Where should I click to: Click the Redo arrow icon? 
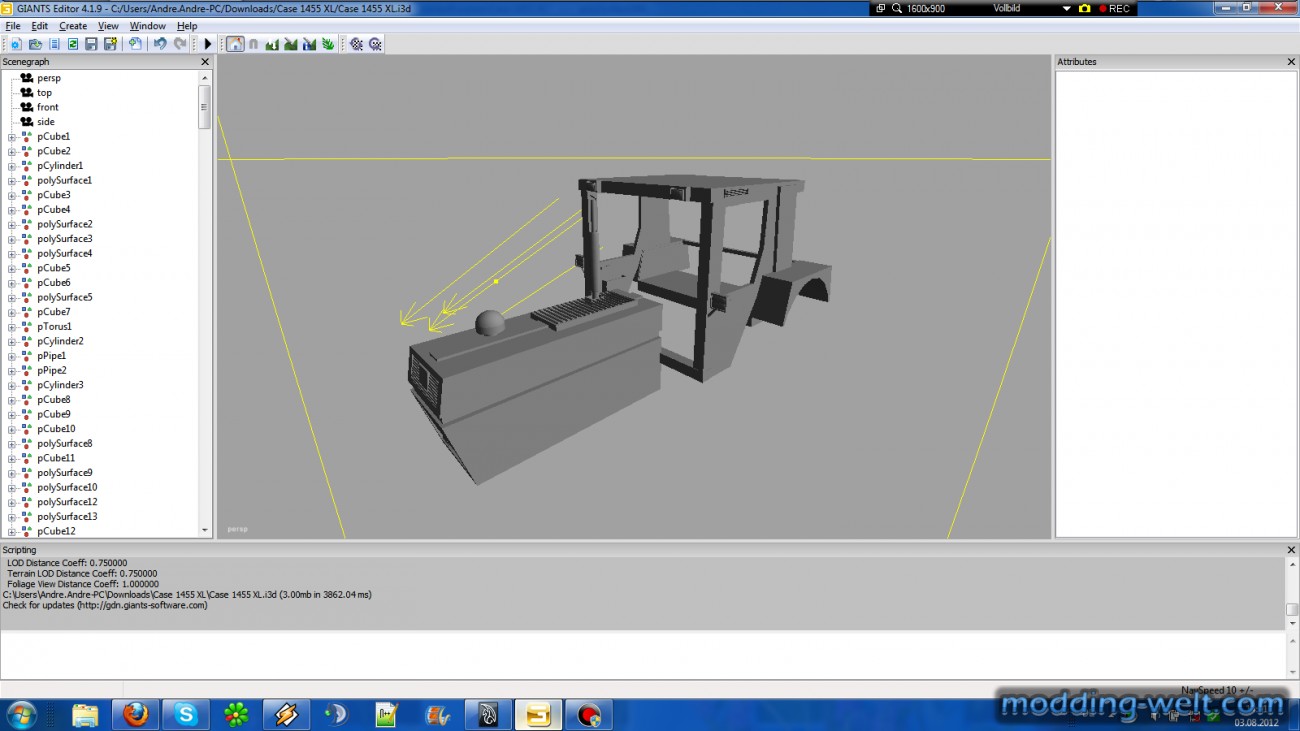180,44
